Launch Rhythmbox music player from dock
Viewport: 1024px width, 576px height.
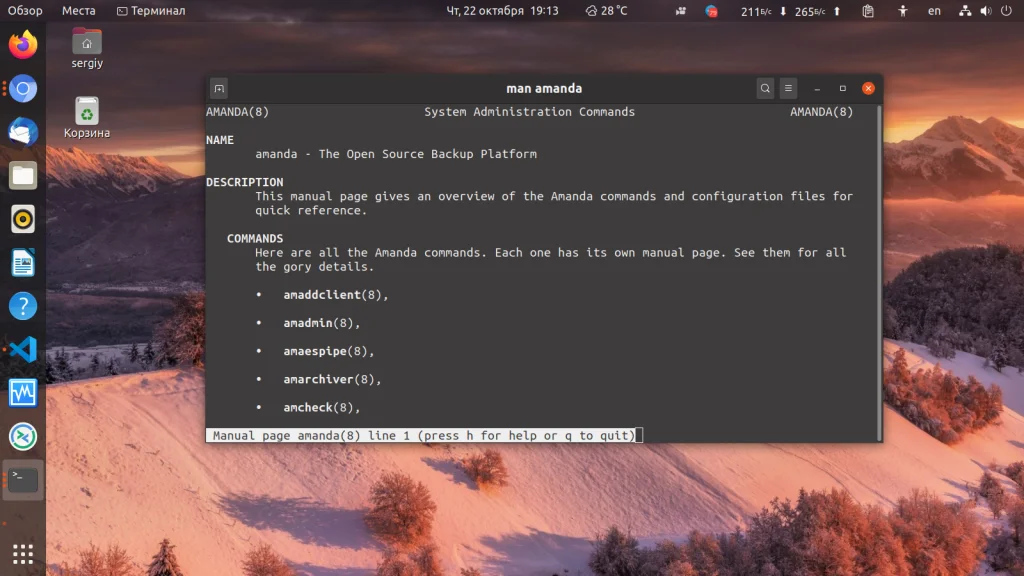click(23, 219)
